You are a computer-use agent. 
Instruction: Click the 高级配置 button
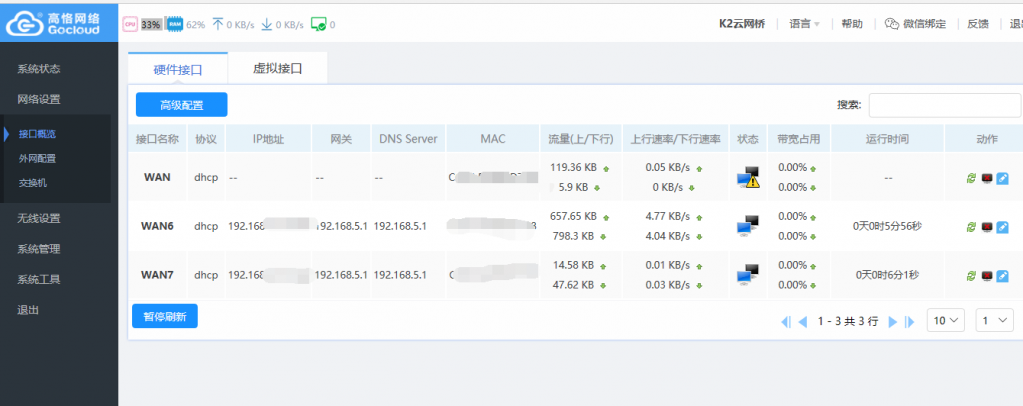(x=181, y=104)
